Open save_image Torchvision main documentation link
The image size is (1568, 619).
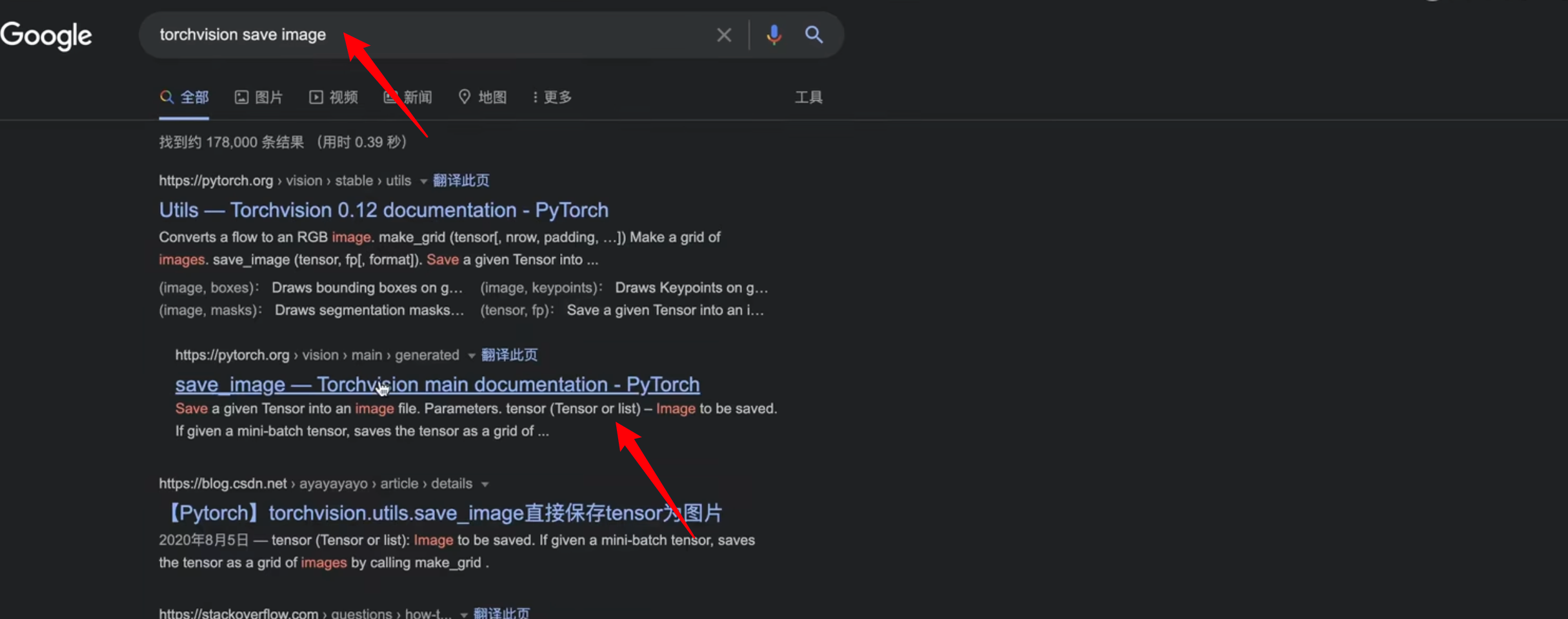(437, 385)
